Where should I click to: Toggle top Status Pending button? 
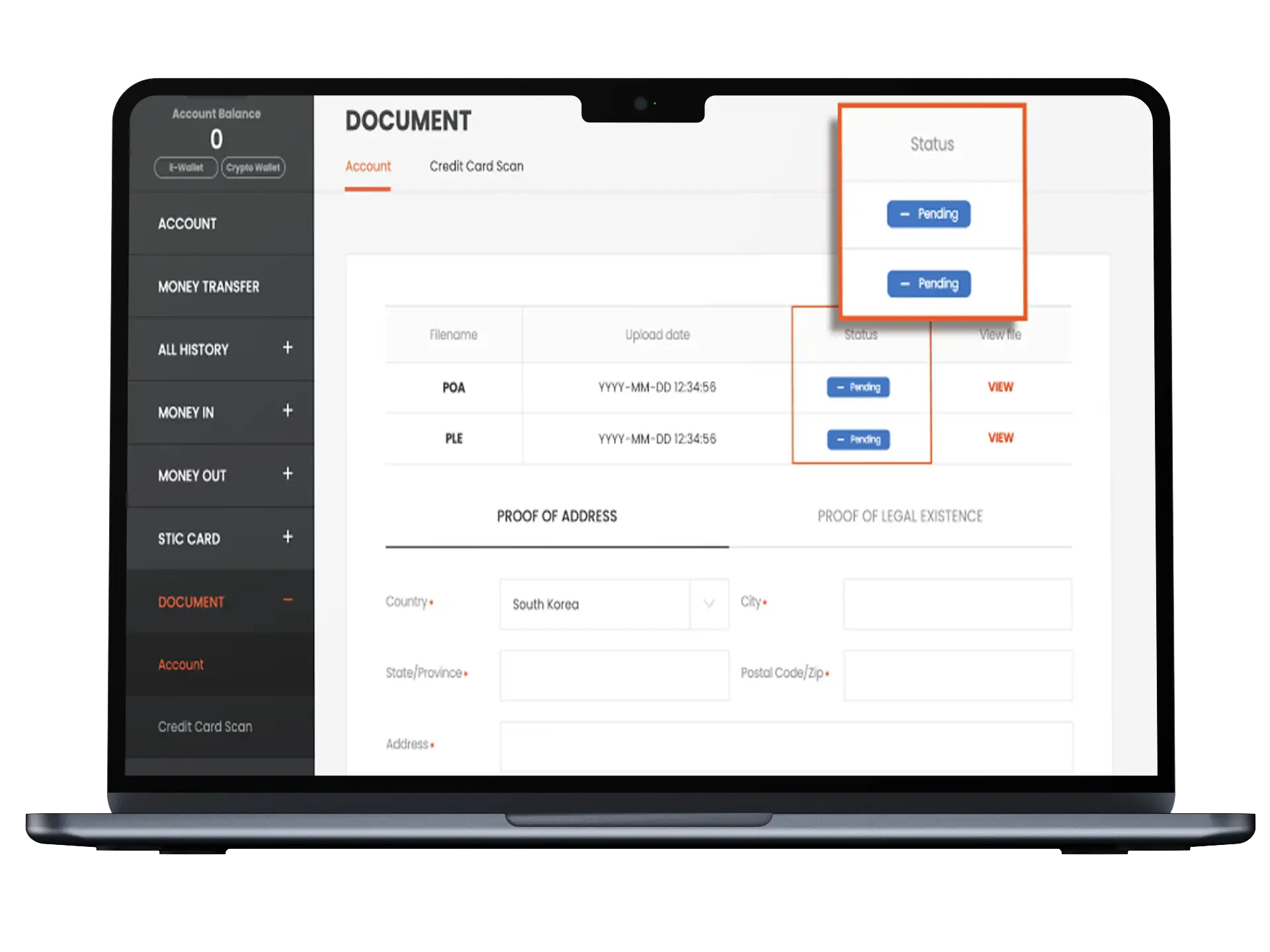point(929,213)
